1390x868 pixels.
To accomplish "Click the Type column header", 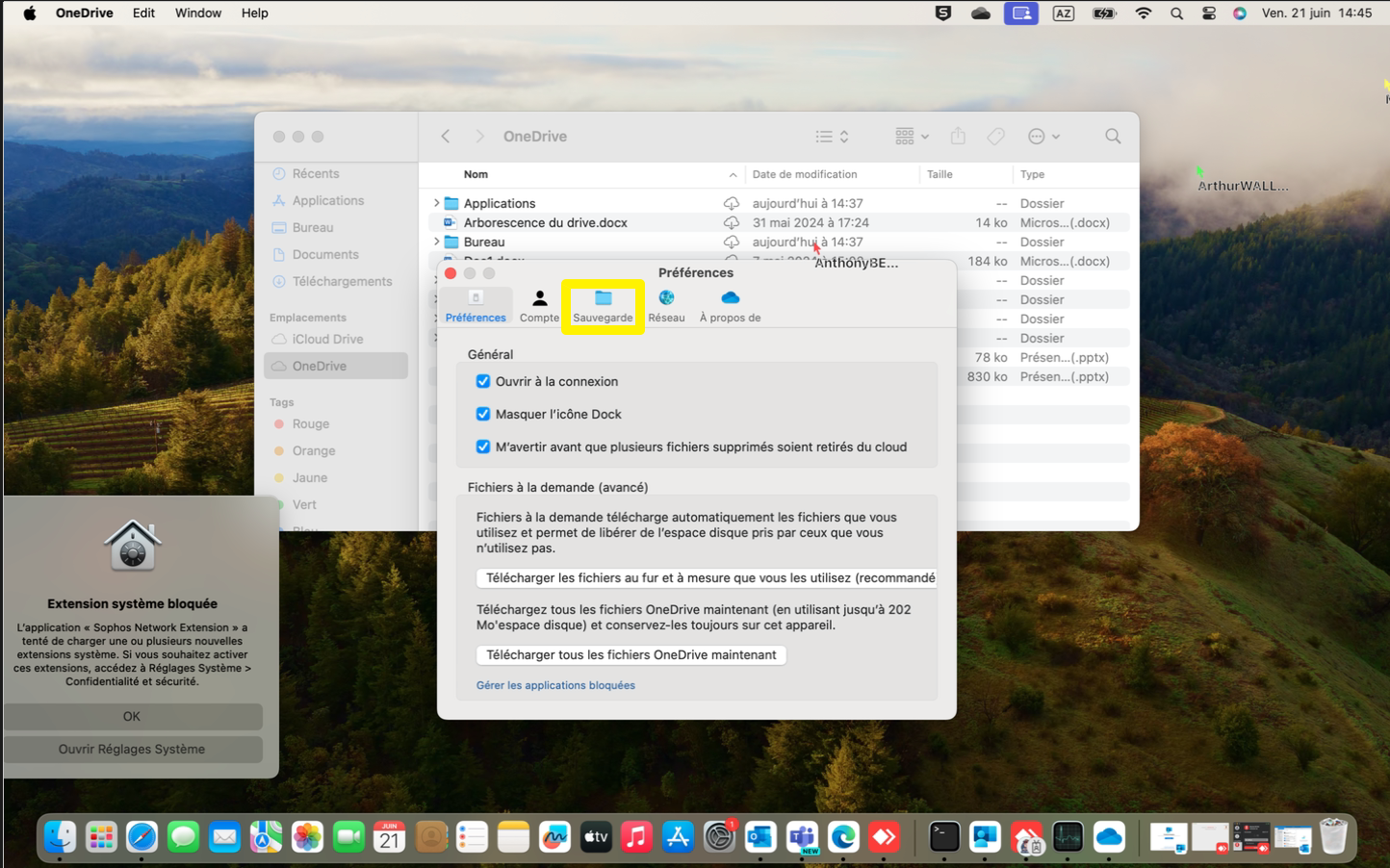I will (x=1032, y=174).
